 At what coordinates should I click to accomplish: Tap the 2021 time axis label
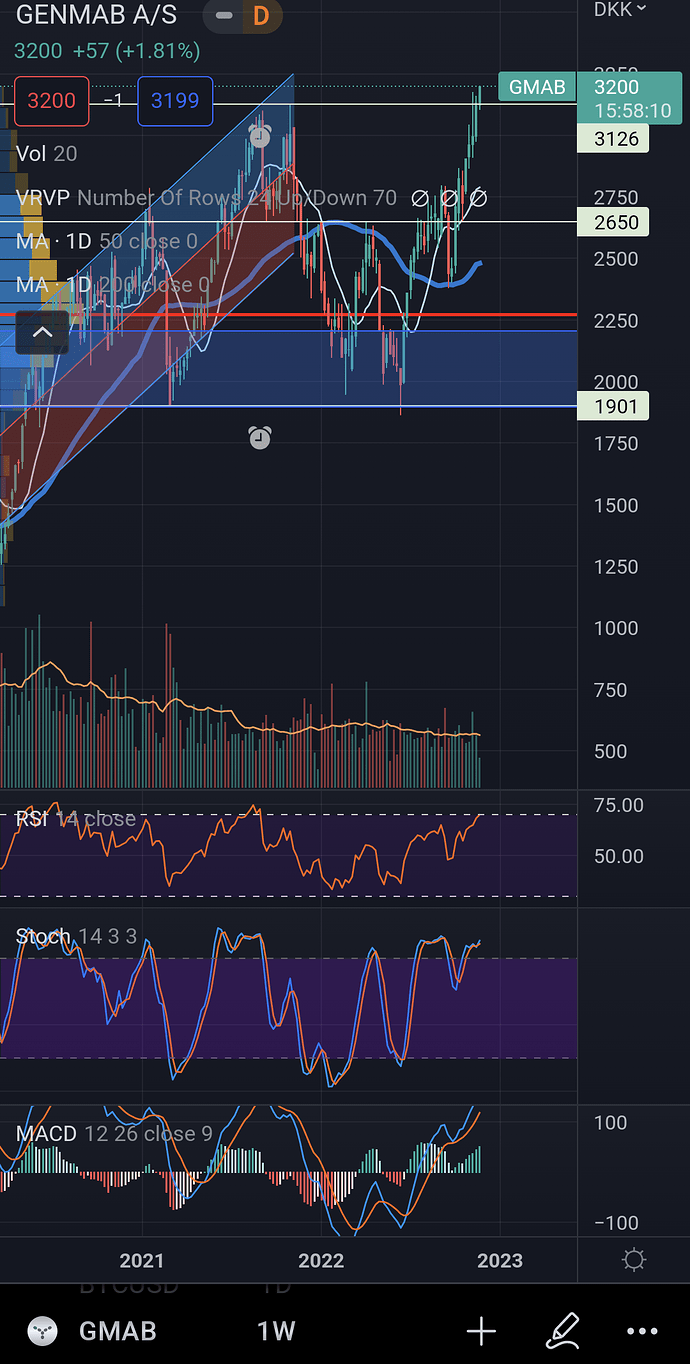(141, 1260)
